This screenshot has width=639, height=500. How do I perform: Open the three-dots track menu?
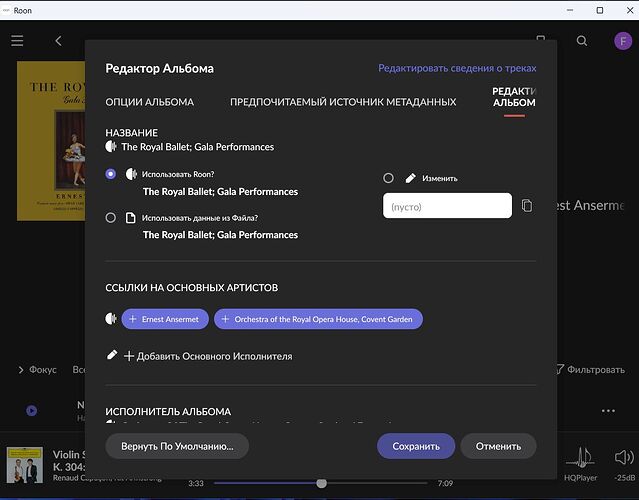608,411
